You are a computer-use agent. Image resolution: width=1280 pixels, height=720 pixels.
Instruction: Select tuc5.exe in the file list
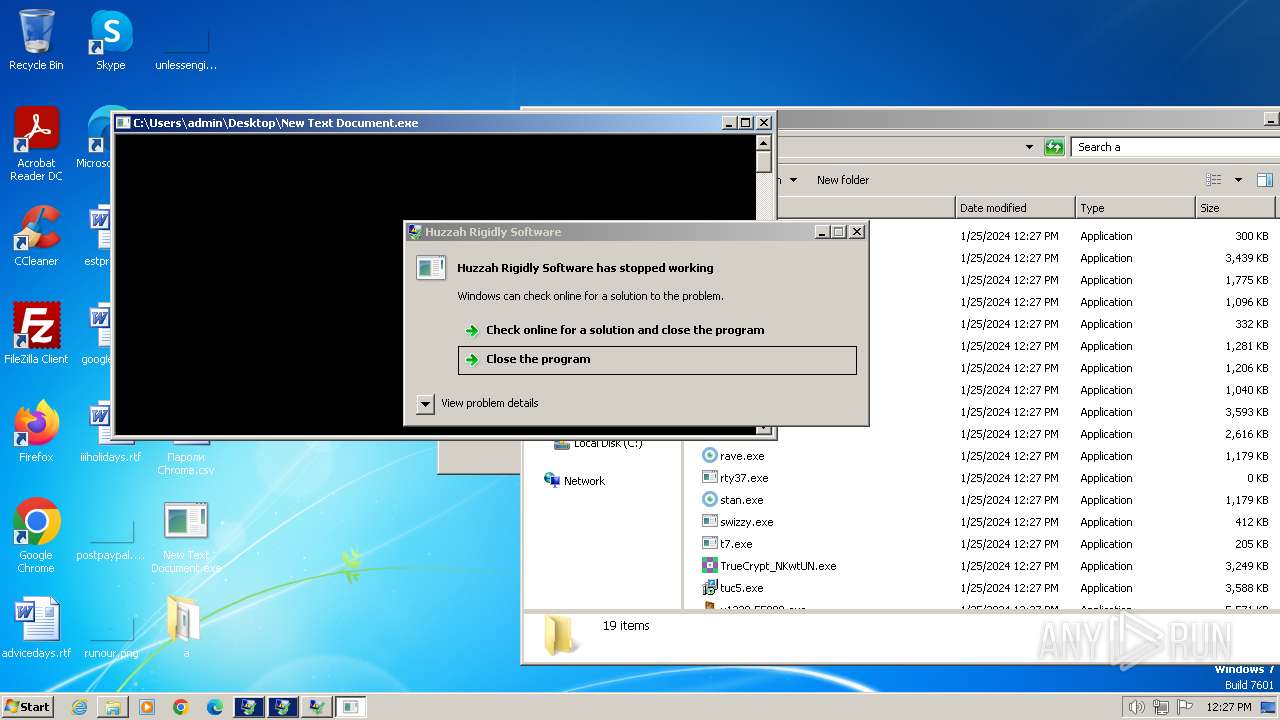pyautogui.click(x=733, y=588)
